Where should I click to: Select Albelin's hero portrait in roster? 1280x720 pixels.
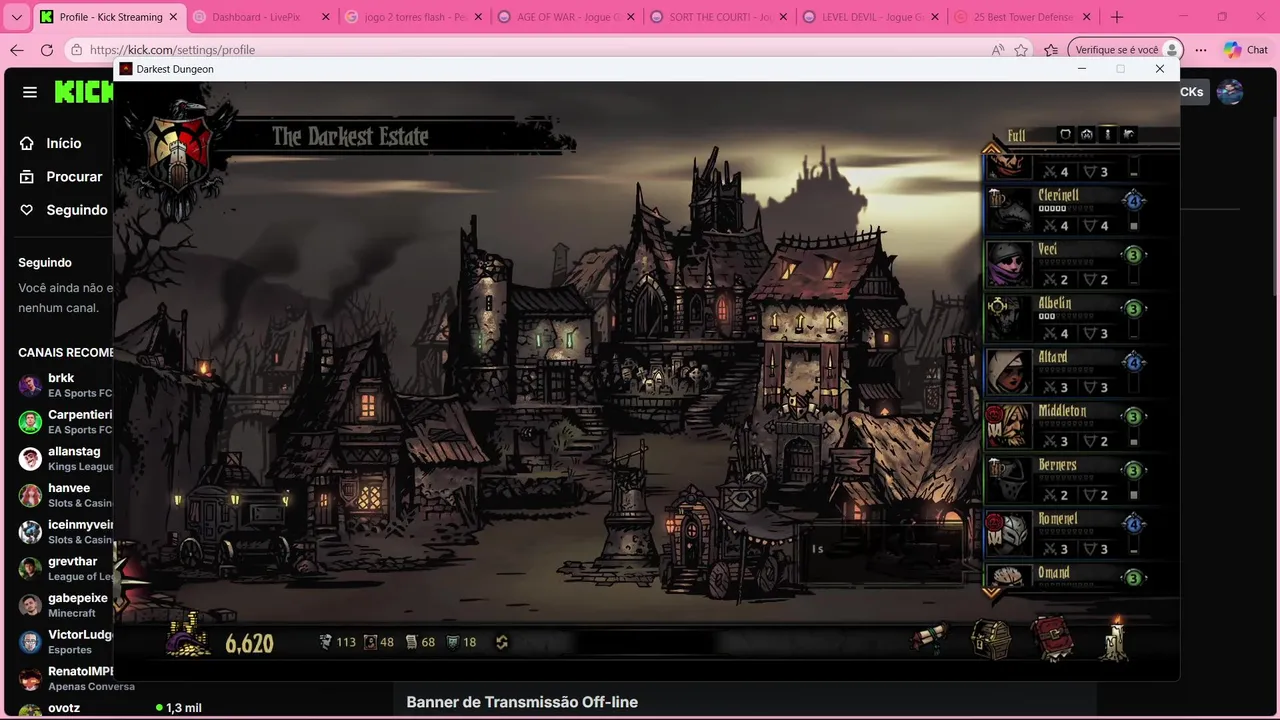(1009, 318)
